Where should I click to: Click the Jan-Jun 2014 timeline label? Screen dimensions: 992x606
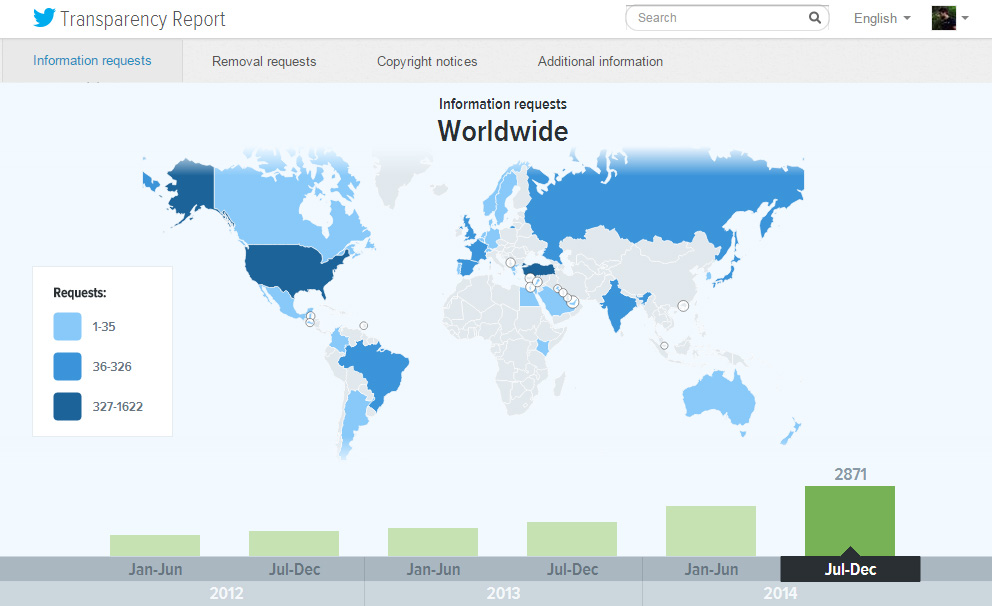711,569
